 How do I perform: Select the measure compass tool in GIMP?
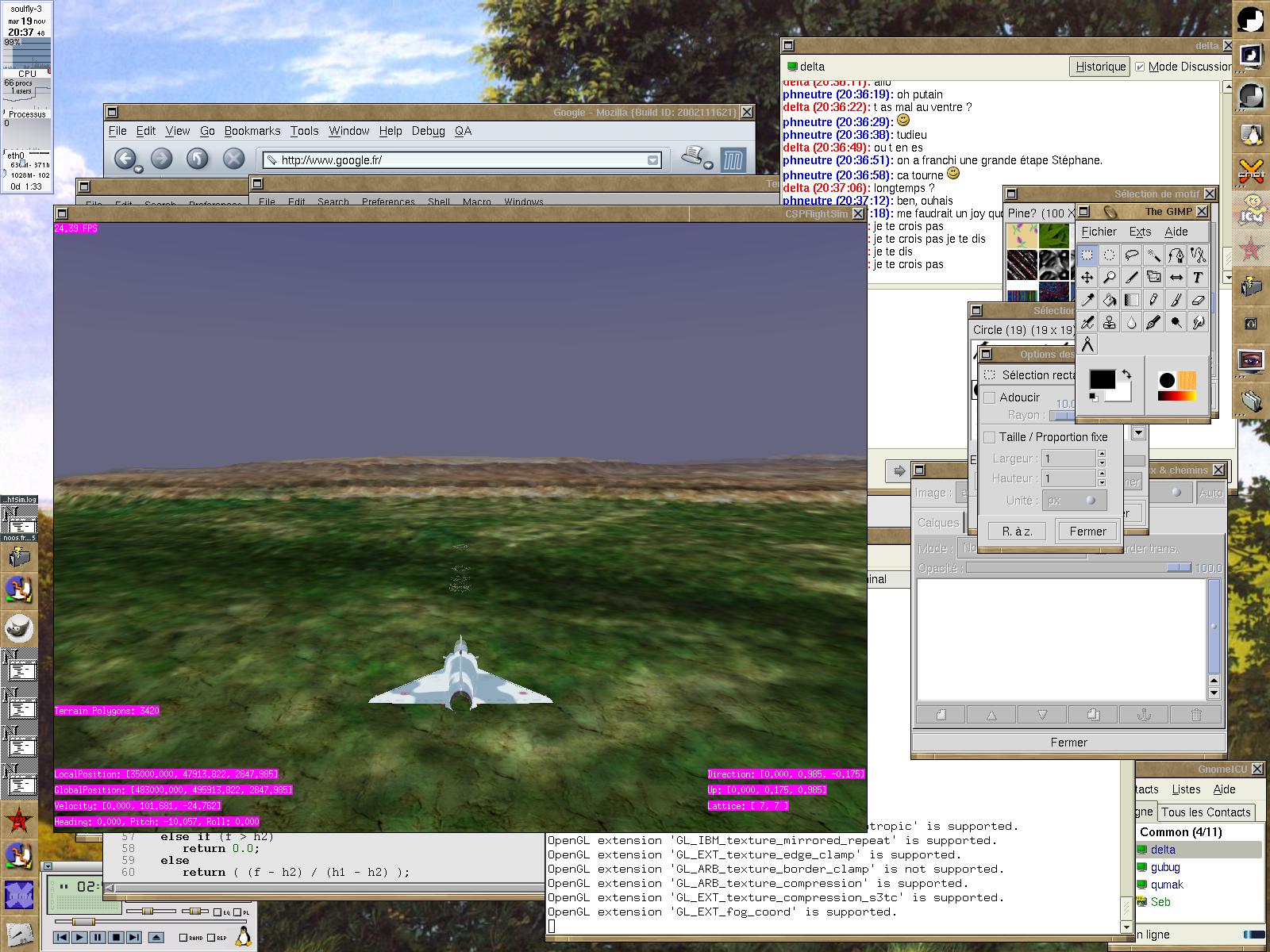point(1087,344)
